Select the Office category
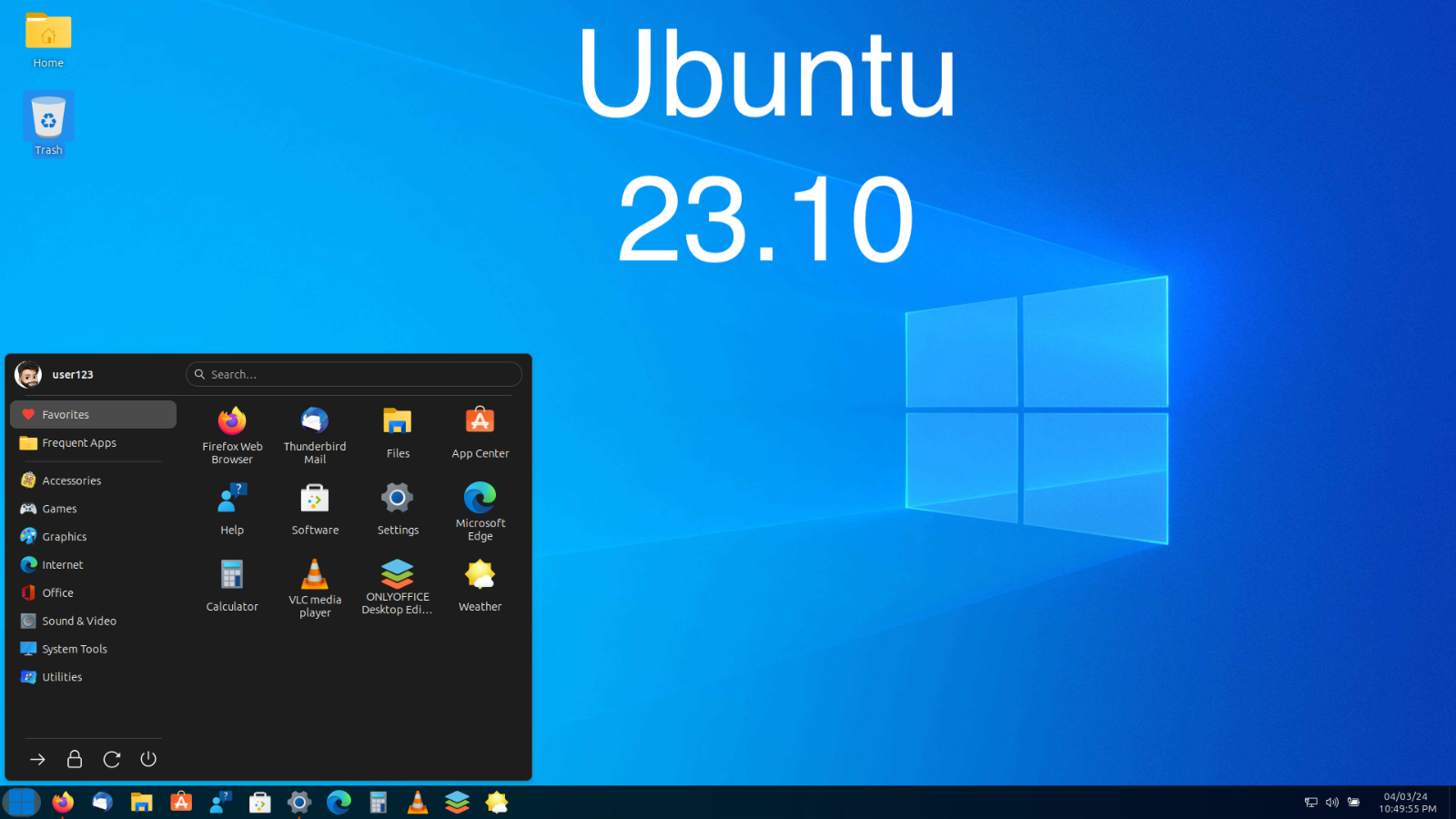 (93, 593)
